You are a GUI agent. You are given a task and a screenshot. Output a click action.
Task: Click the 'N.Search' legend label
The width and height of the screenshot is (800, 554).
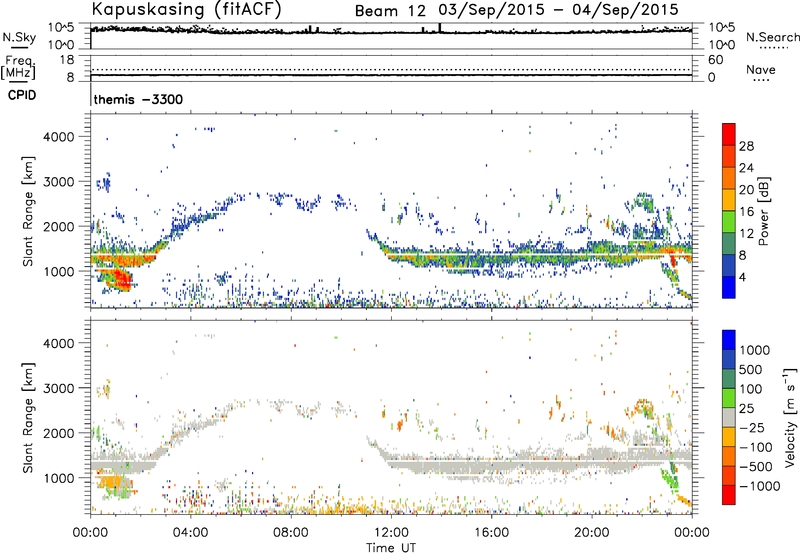tap(772, 37)
